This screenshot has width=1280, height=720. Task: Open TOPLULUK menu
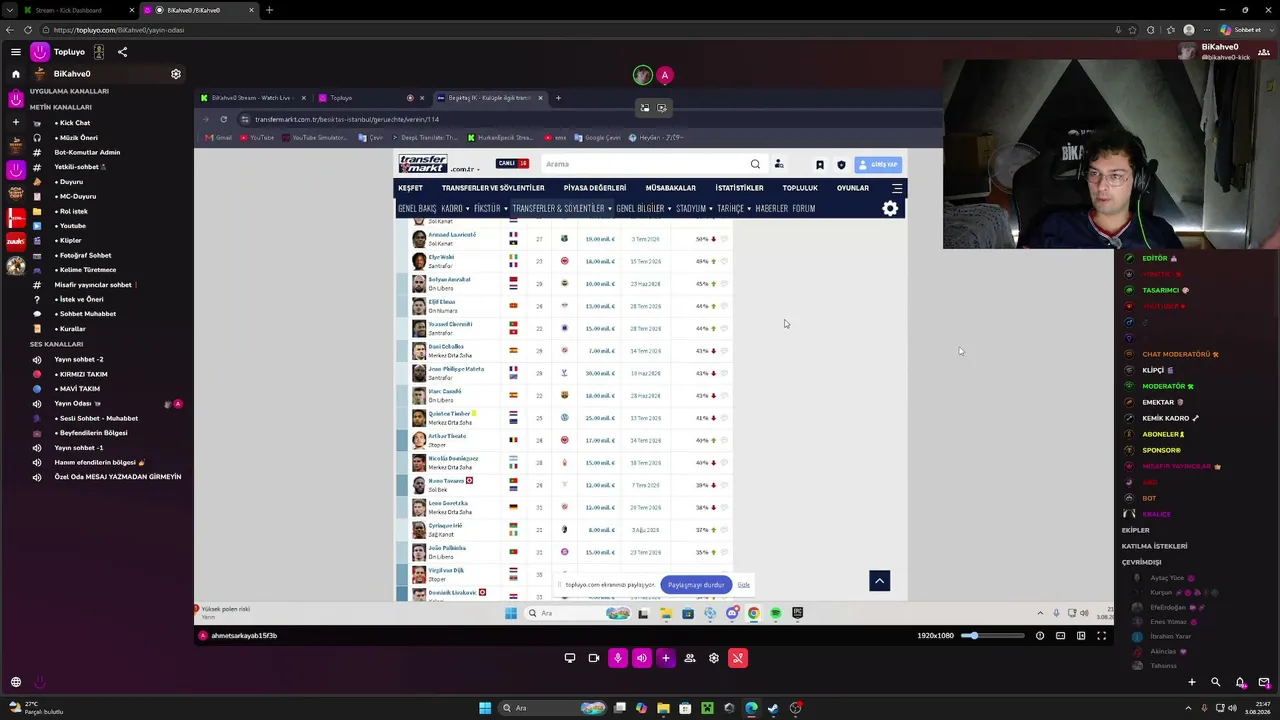click(800, 188)
